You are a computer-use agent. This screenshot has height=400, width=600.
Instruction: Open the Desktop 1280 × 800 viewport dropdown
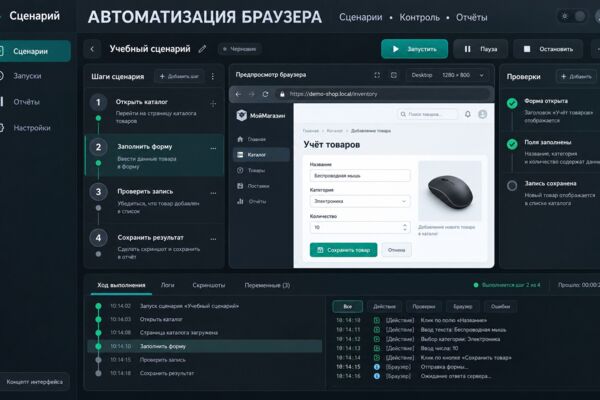(447, 75)
